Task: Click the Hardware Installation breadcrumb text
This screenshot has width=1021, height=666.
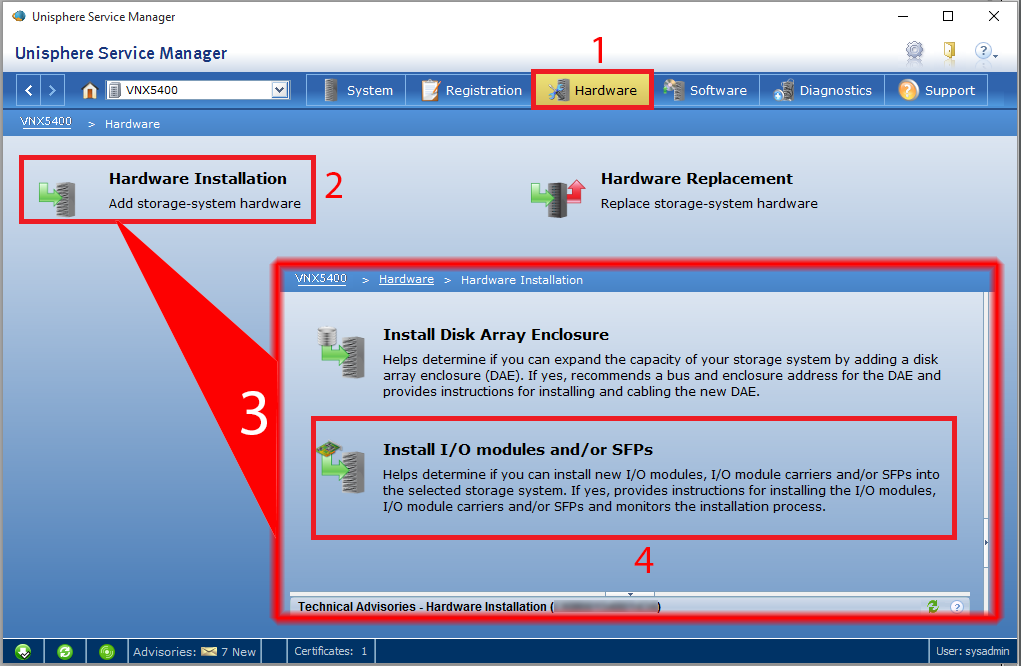Action: [x=522, y=280]
